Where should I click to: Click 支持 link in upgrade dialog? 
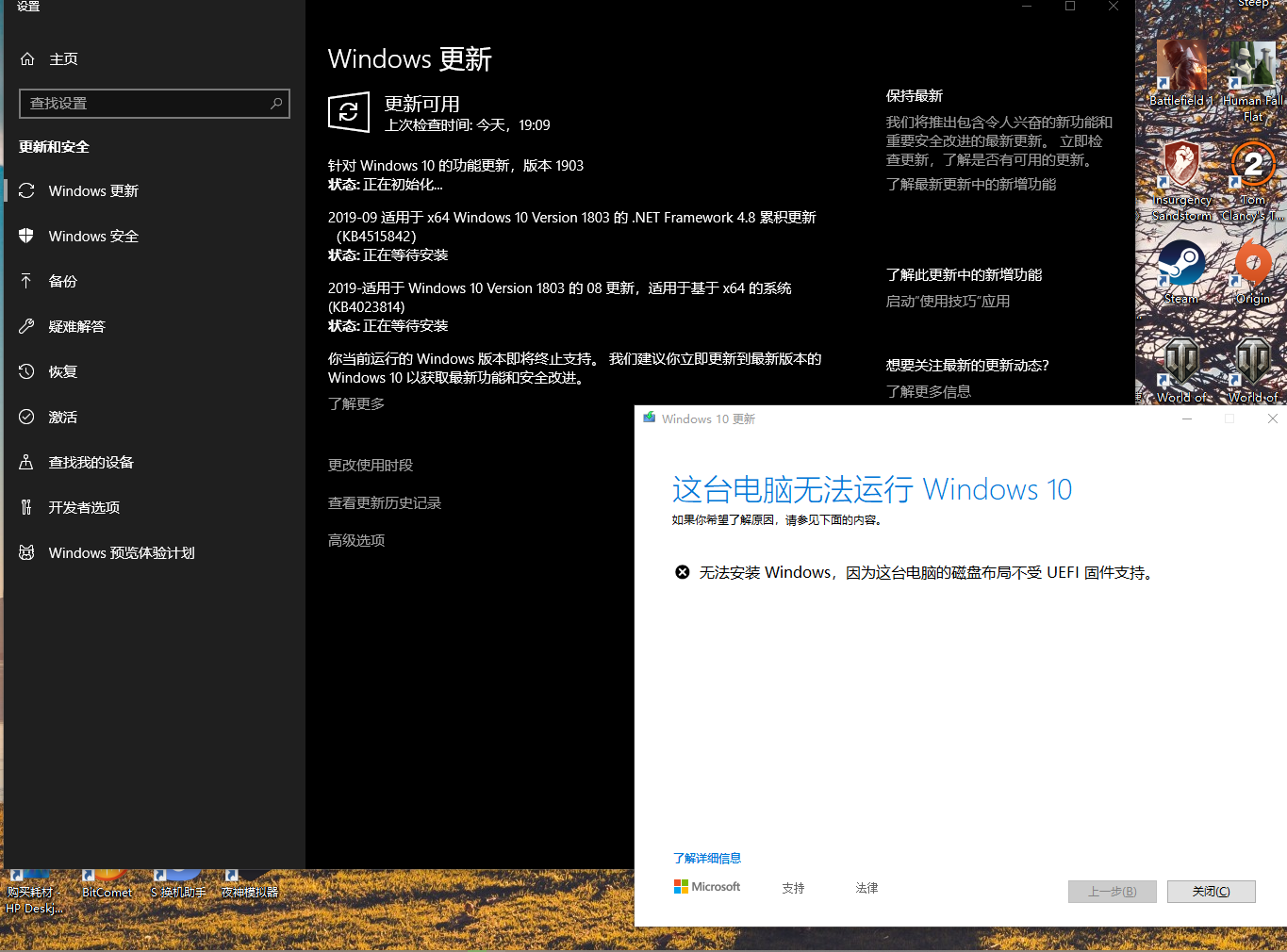[x=793, y=888]
